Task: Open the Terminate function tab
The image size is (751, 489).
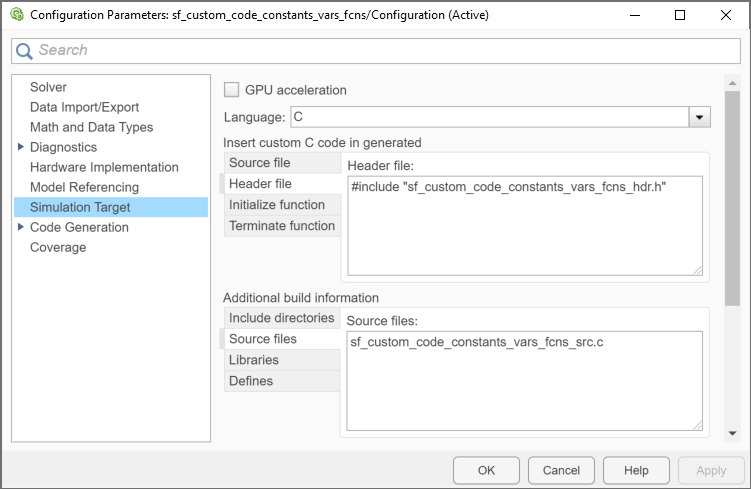Action: pos(282,226)
